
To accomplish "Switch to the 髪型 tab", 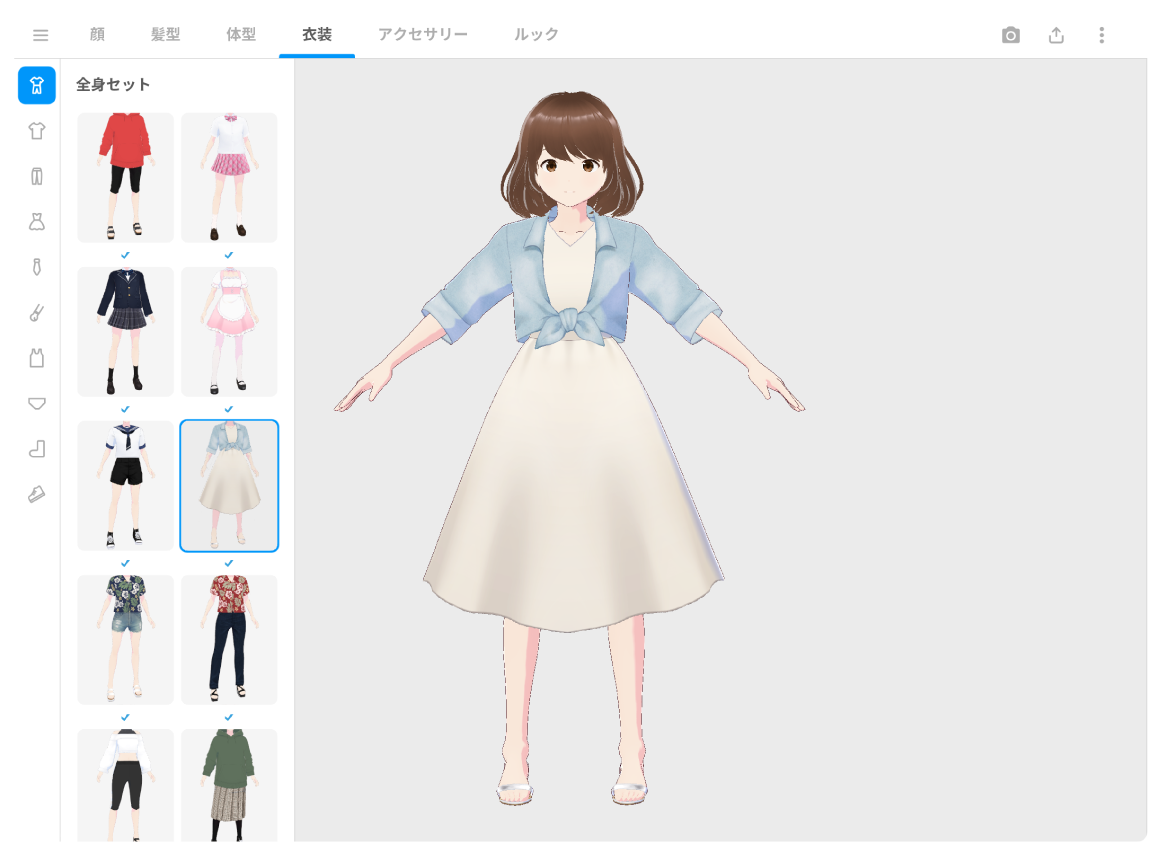I will (165, 34).
